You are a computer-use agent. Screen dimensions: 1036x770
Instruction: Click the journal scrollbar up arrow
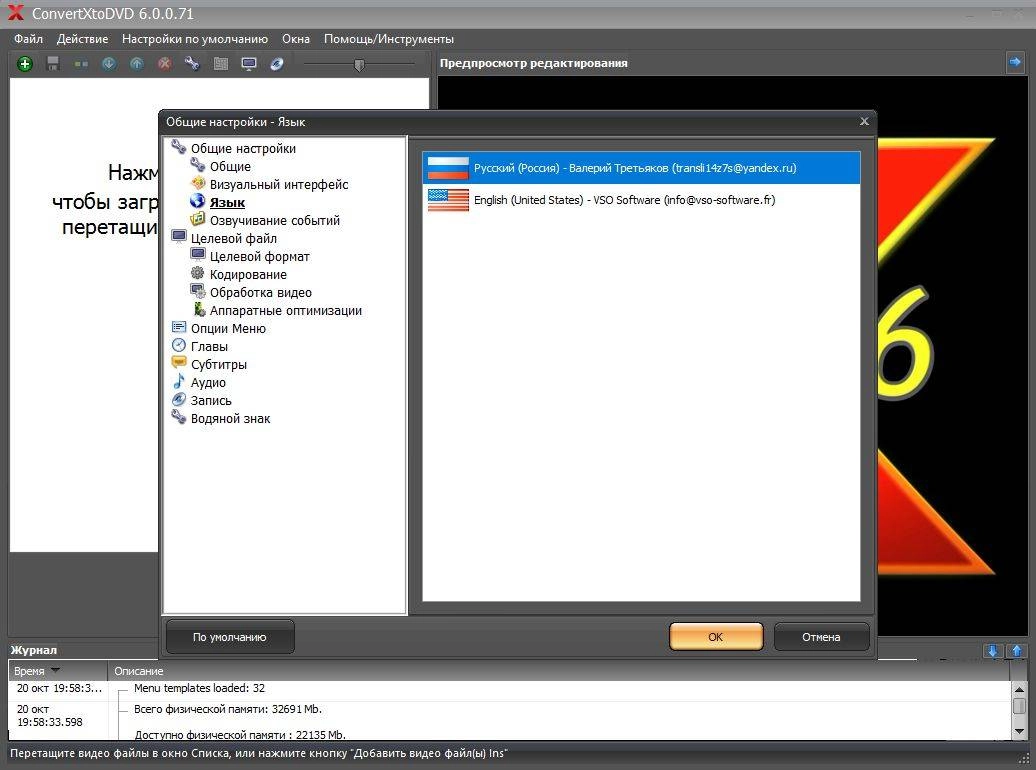point(1019,689)
